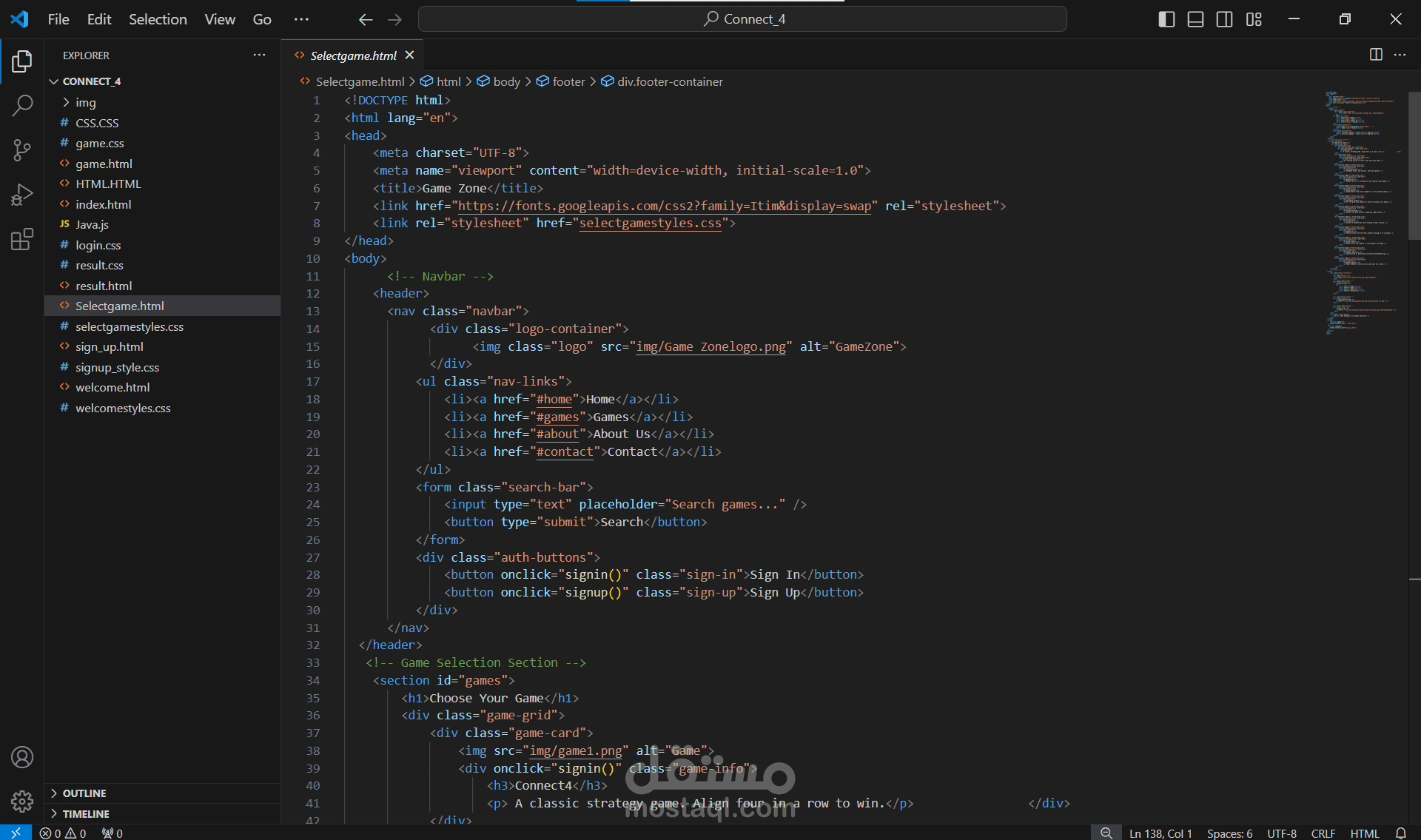Image resolution: width=1421 pixels, height=840 pixels.
Task: Go back with the left arrow
Action: [366, 19]
